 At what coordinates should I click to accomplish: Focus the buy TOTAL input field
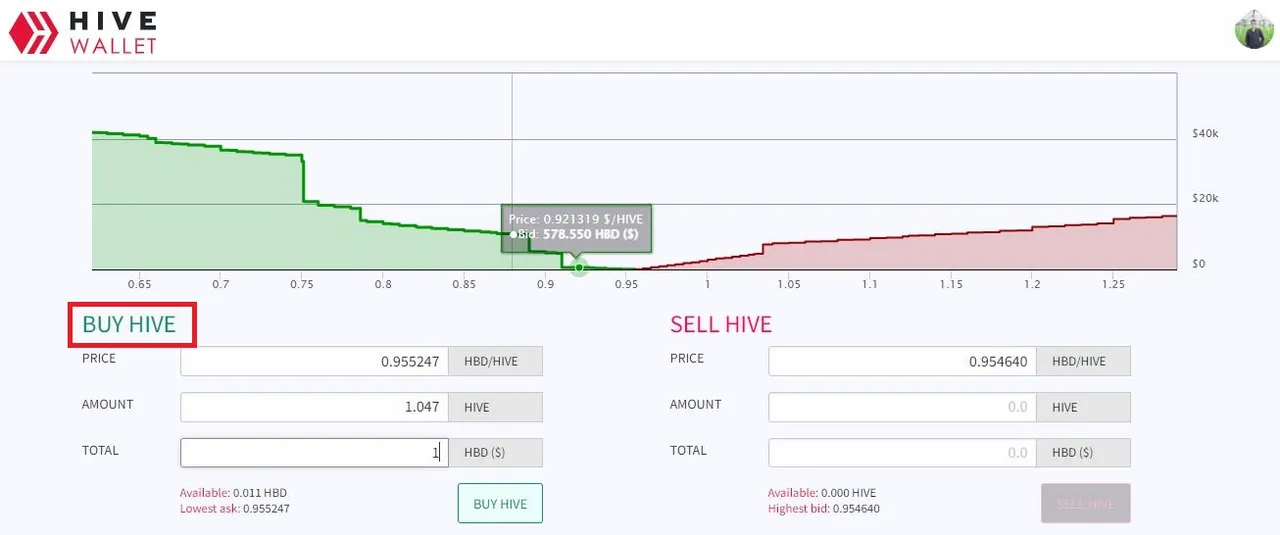pyautogui.click(x=314, y=453)
